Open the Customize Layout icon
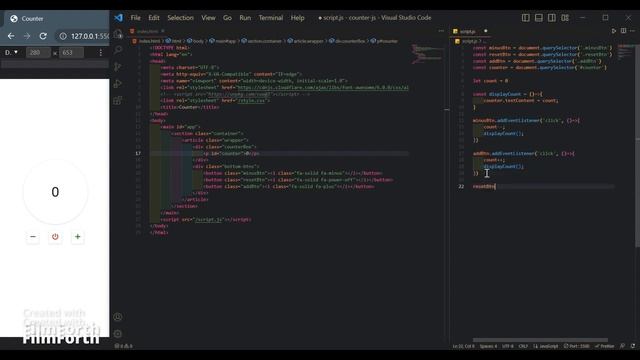This screenshot has width=640, height=360. tap(565, 18)
